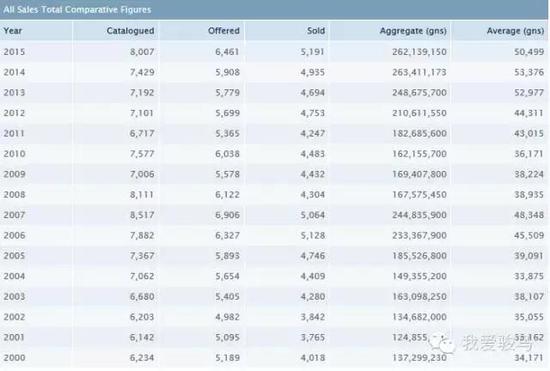The image size is (550, 371).
Task: Click the All Sales Total Comparative Figures title
Action: (x=77, y=9)
